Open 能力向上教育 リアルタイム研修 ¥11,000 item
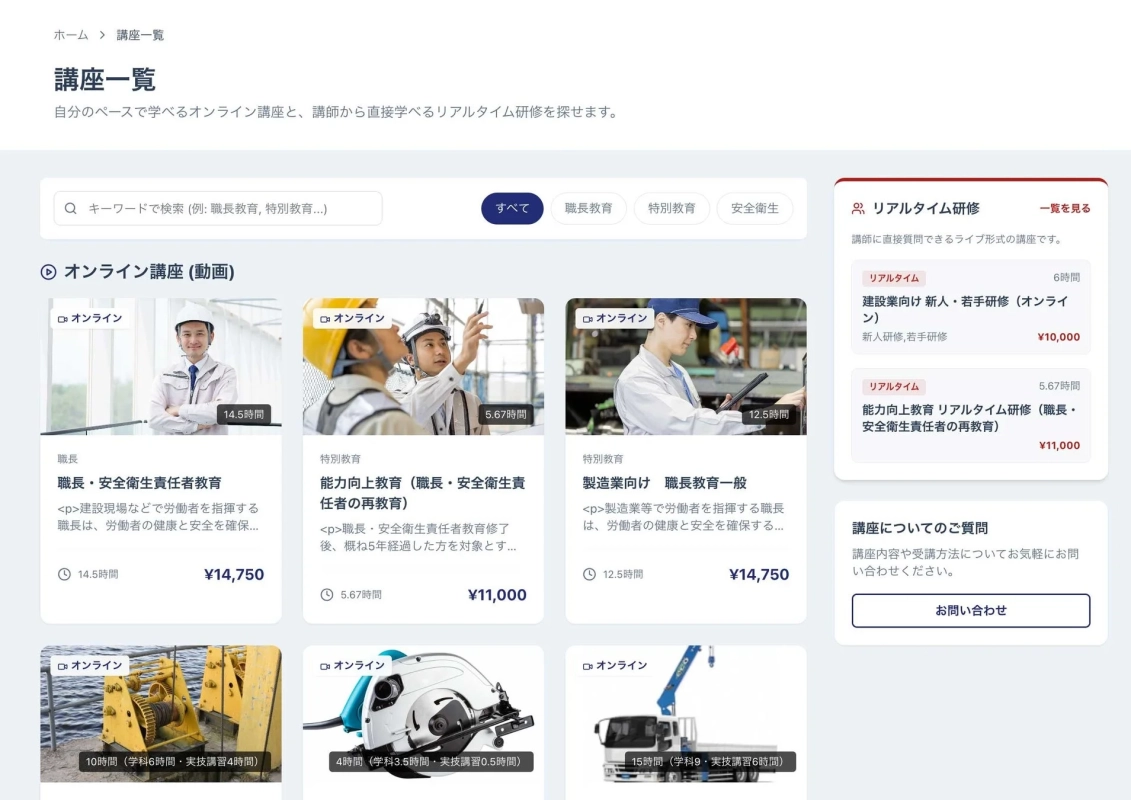The width and height of the screenshot is (1131, 800). (970, 416)
